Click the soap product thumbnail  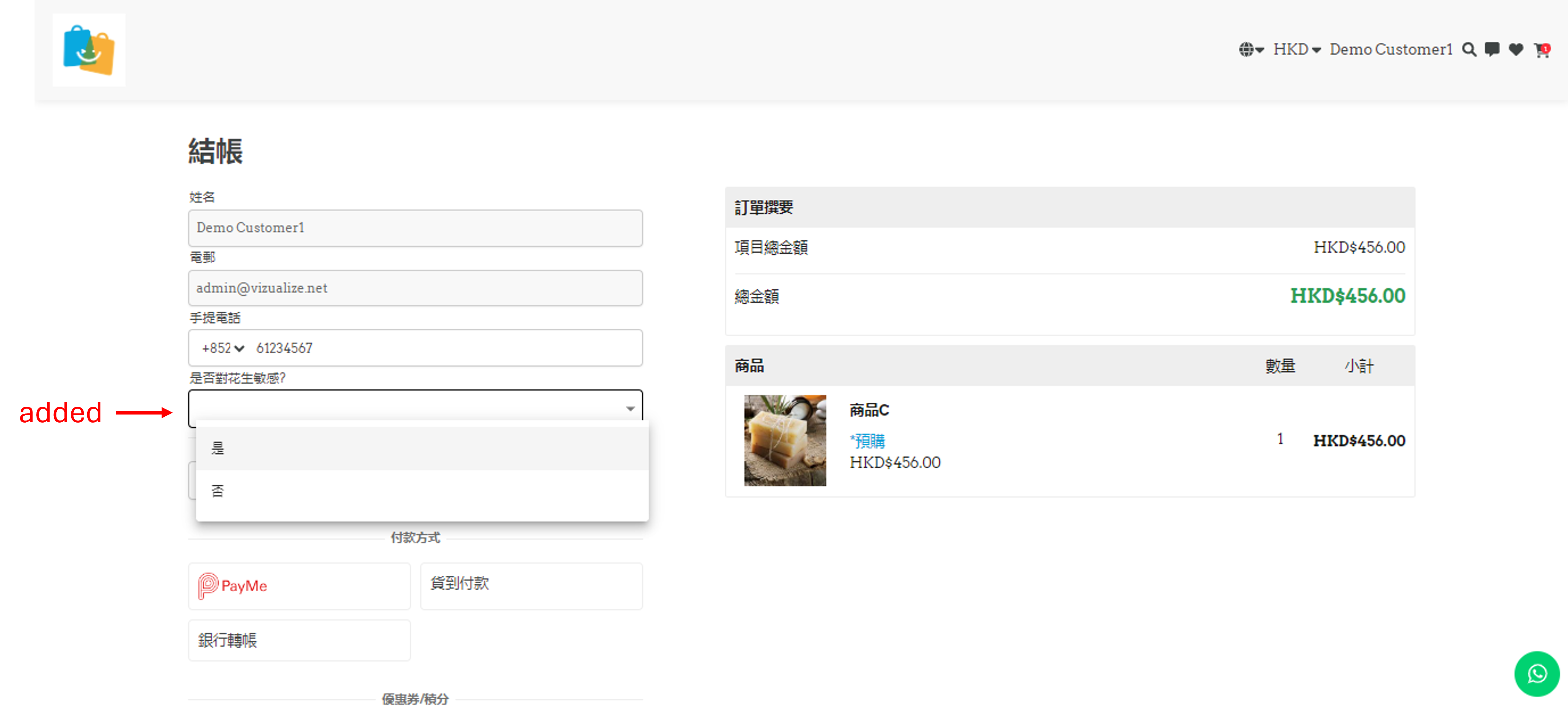[x=785, y=440]
